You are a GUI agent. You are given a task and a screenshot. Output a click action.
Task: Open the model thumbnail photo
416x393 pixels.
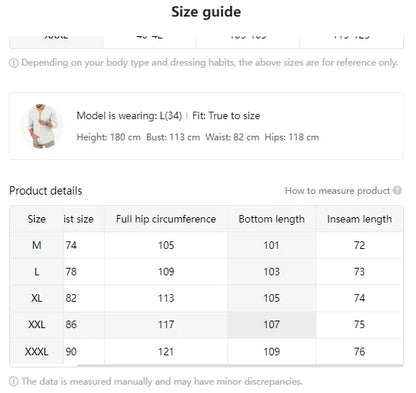(42, 126)
